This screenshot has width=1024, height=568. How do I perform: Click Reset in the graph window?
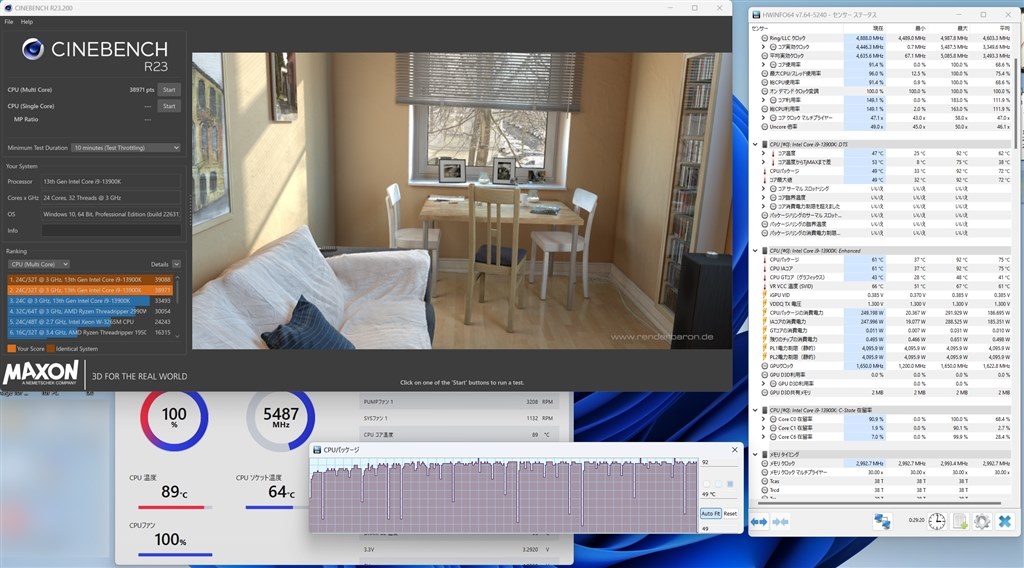pos(730,514)
